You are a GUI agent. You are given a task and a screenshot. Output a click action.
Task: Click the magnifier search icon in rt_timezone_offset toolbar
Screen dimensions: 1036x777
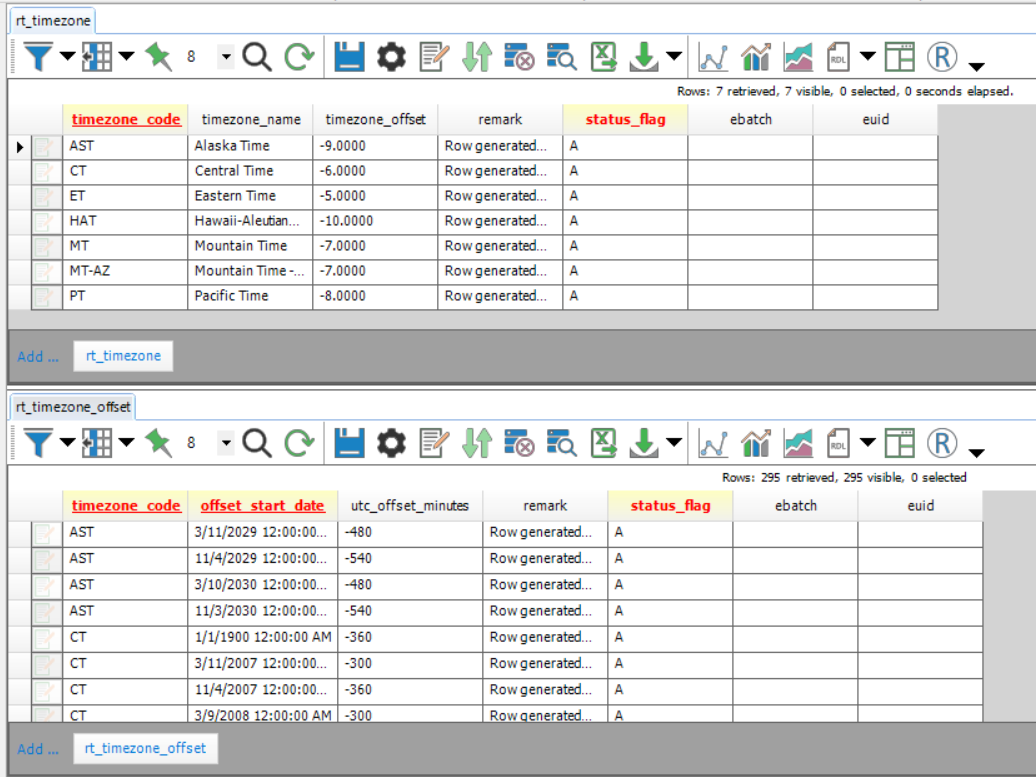[257, 442]
